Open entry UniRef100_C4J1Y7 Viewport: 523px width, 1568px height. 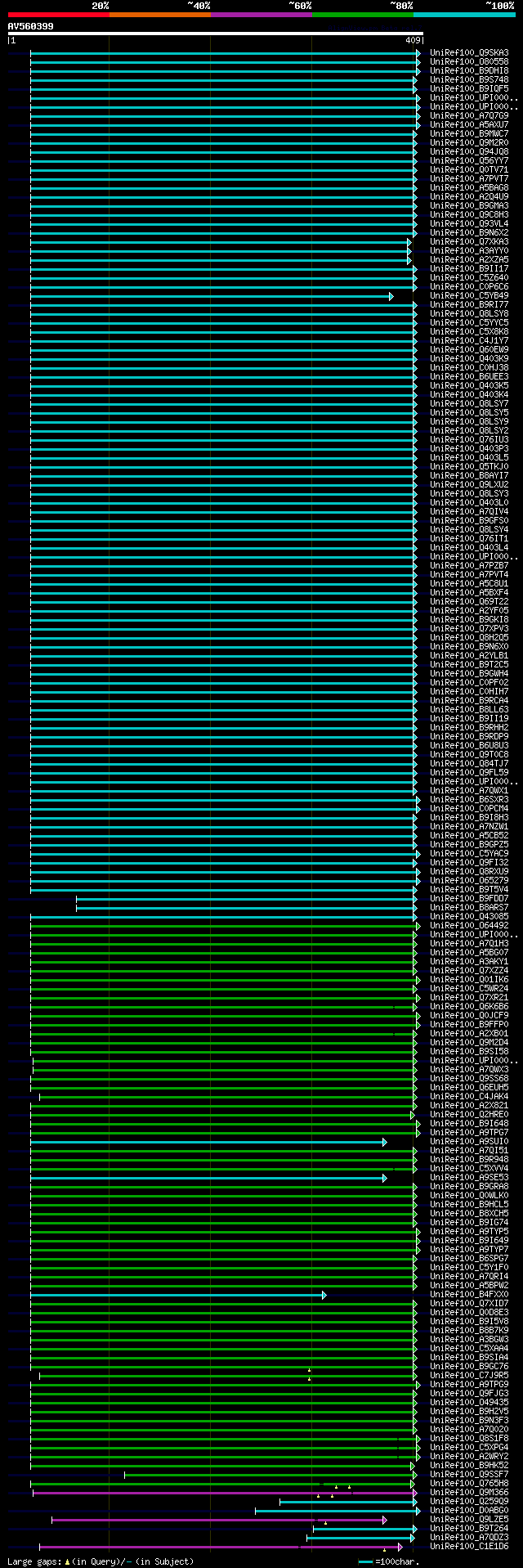point(469,341)
